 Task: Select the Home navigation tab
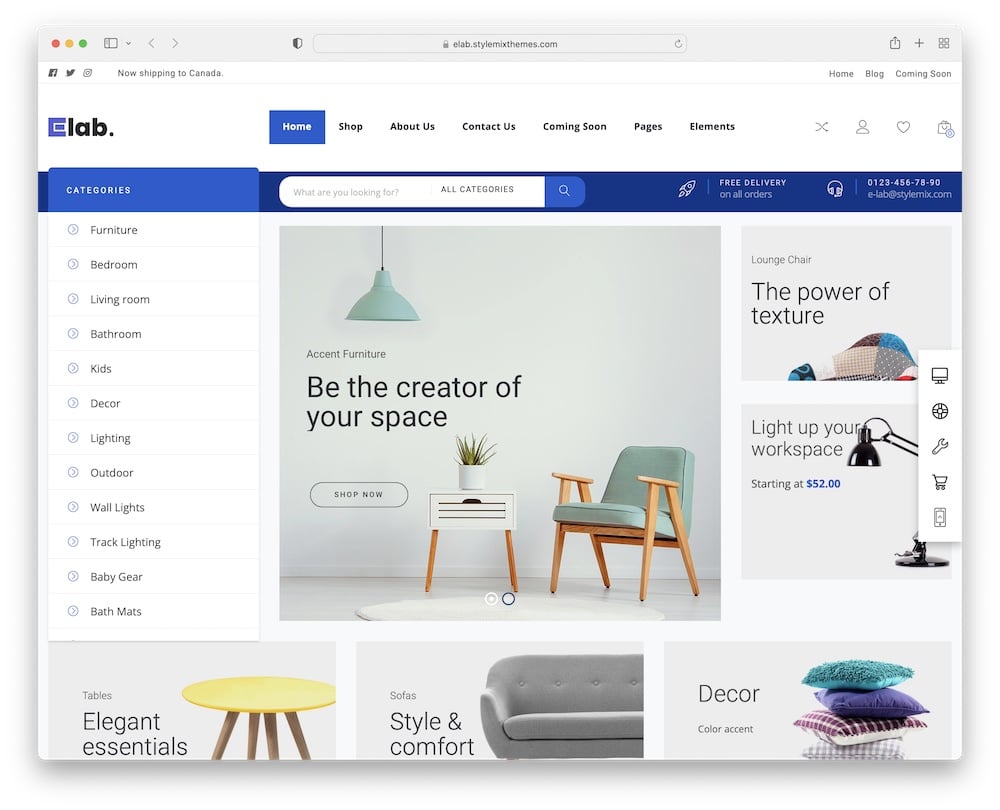297,127
